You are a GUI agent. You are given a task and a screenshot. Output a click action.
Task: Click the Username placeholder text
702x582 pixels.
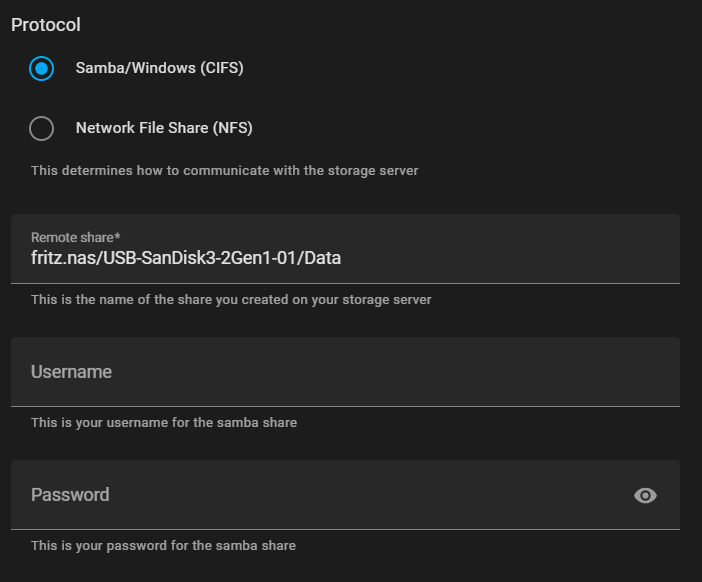click(x=71, y=372)
